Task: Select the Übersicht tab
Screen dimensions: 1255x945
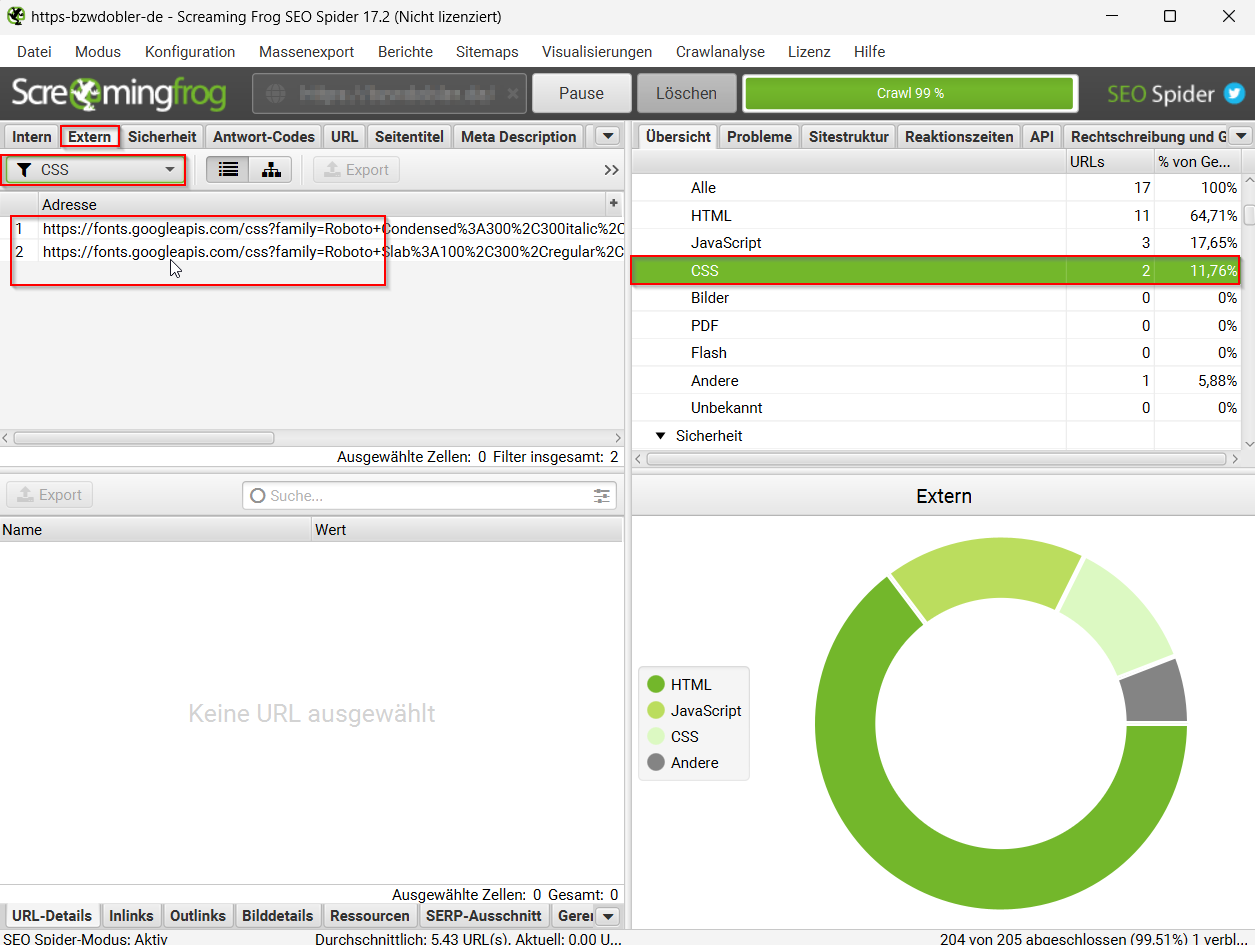Action: click(x=678, y=137)
